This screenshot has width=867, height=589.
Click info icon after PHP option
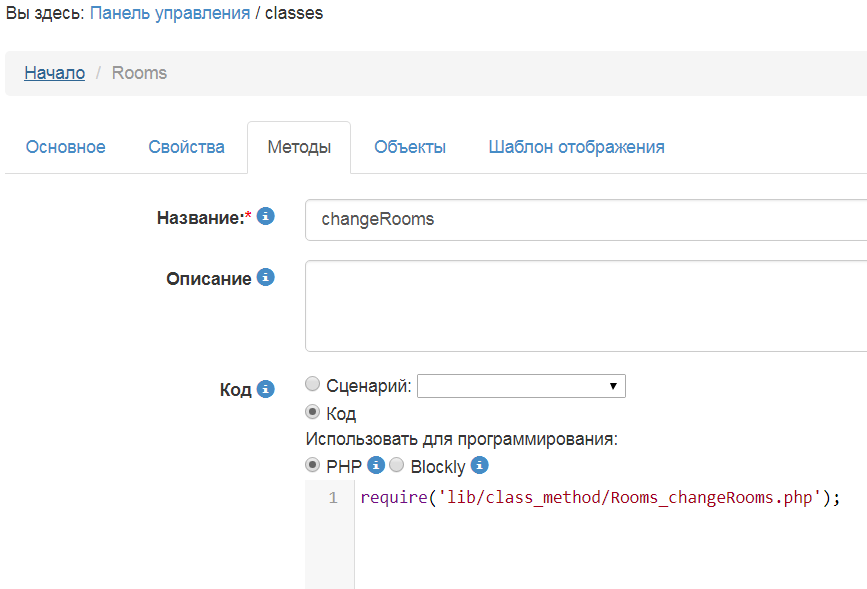(x=376, y=465)
